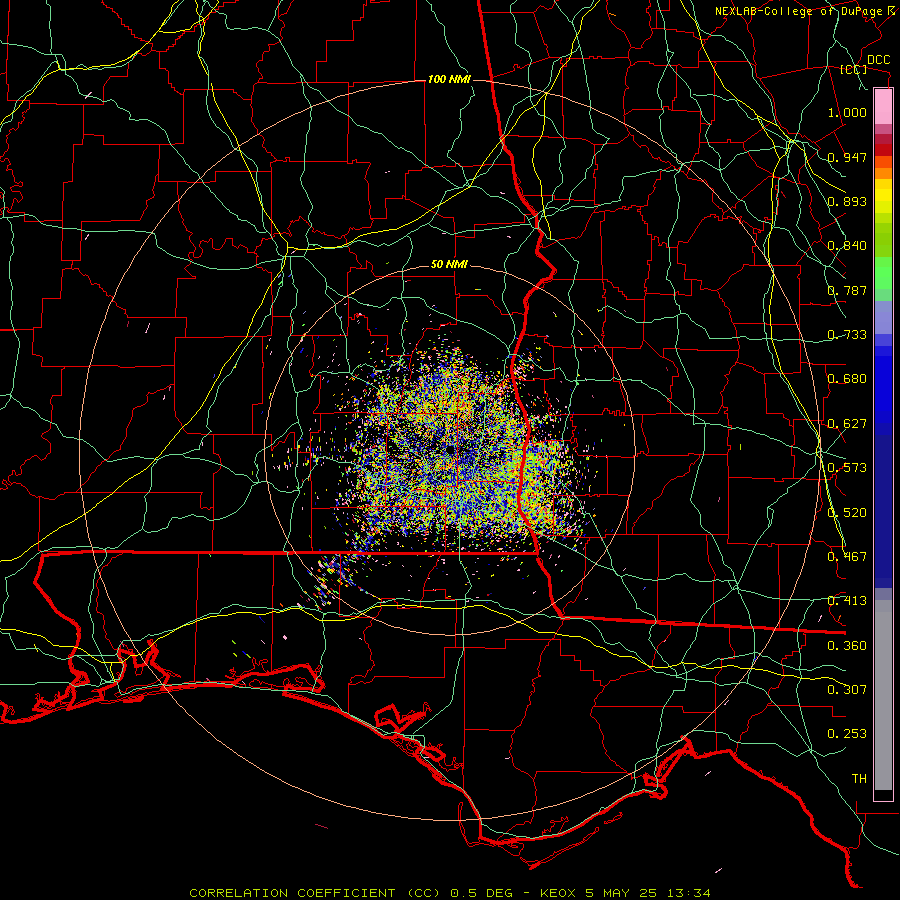Click the 0.680 color scale value
The height and width of the screenshot is (900, 900).
[847, 379]
